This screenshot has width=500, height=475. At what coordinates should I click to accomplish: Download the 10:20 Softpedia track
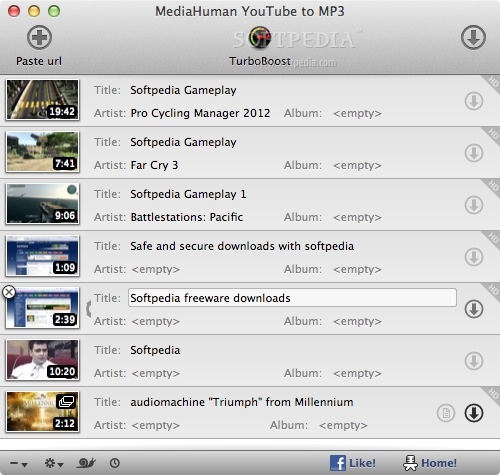click(474, 361)
